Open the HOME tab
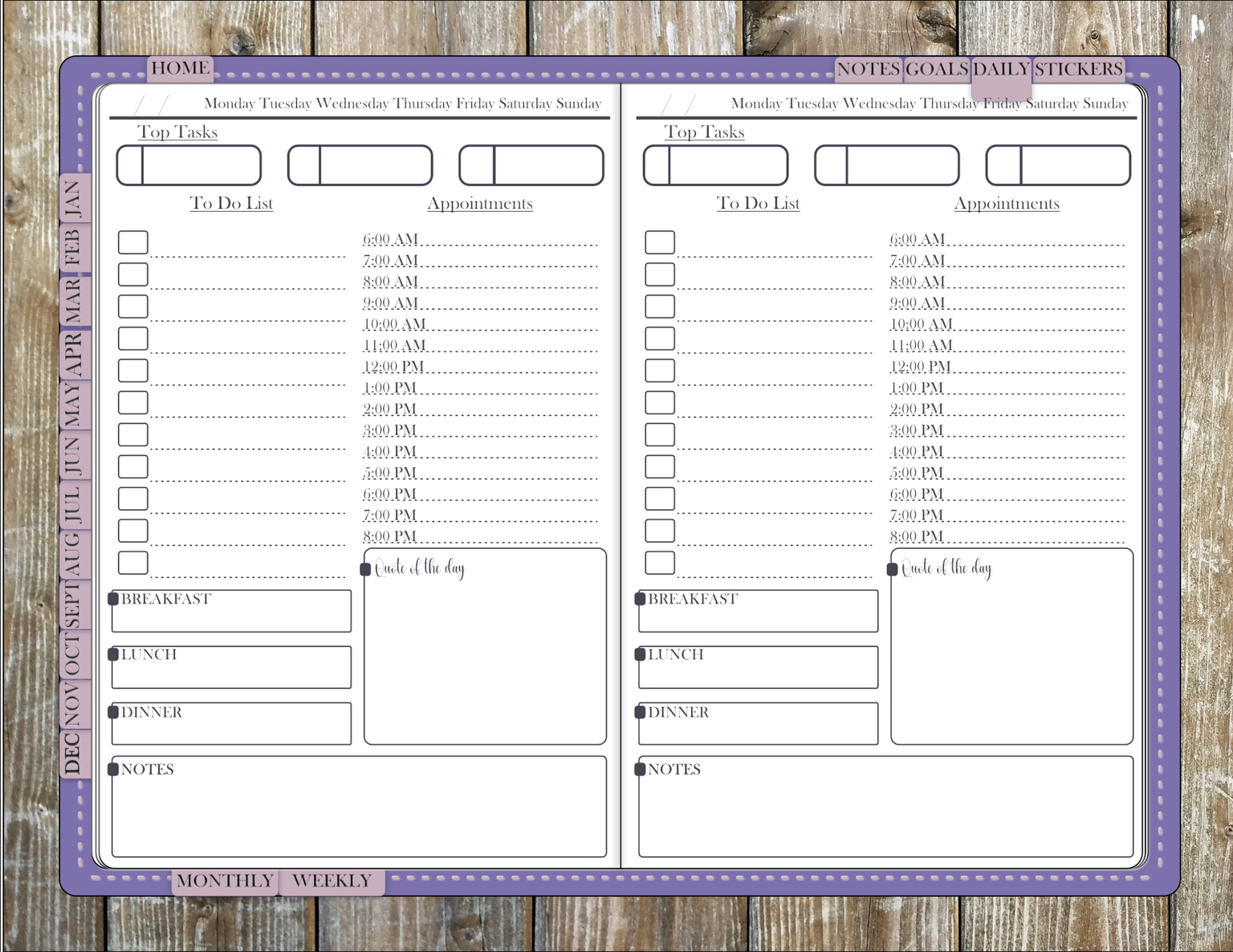 point(180,68)
